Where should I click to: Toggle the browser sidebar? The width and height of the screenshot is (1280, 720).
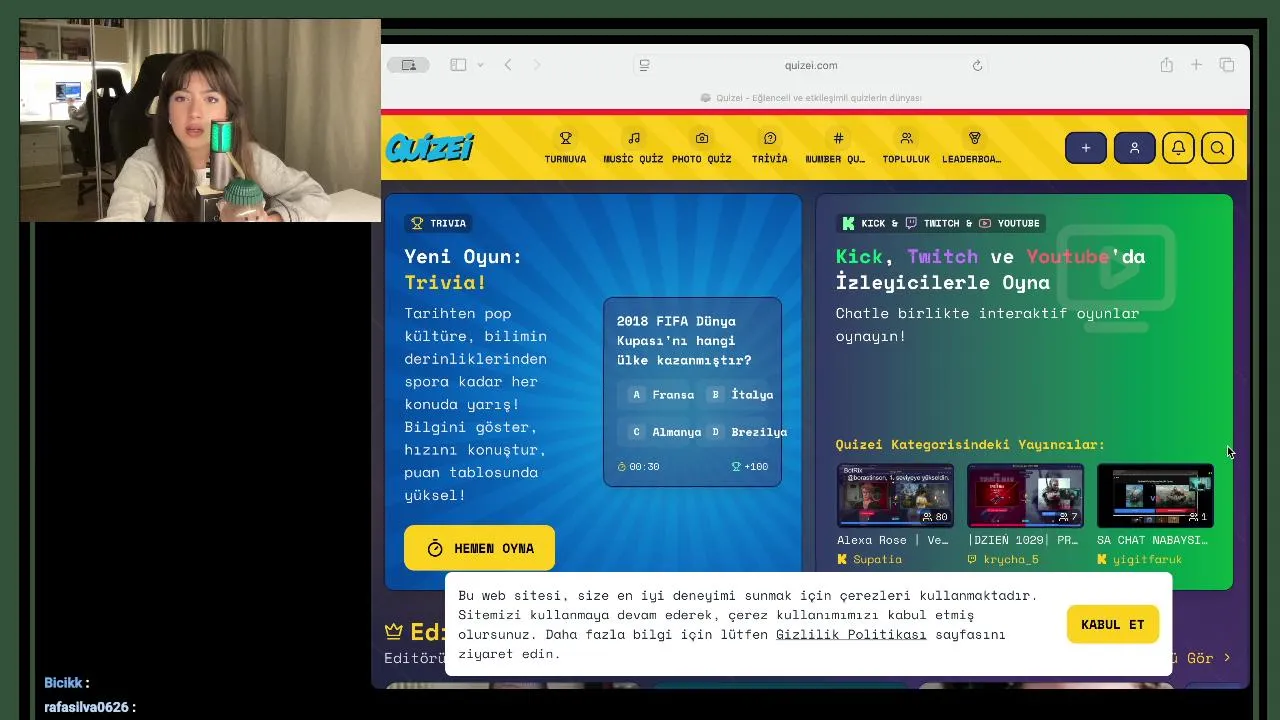pos(458,65)
